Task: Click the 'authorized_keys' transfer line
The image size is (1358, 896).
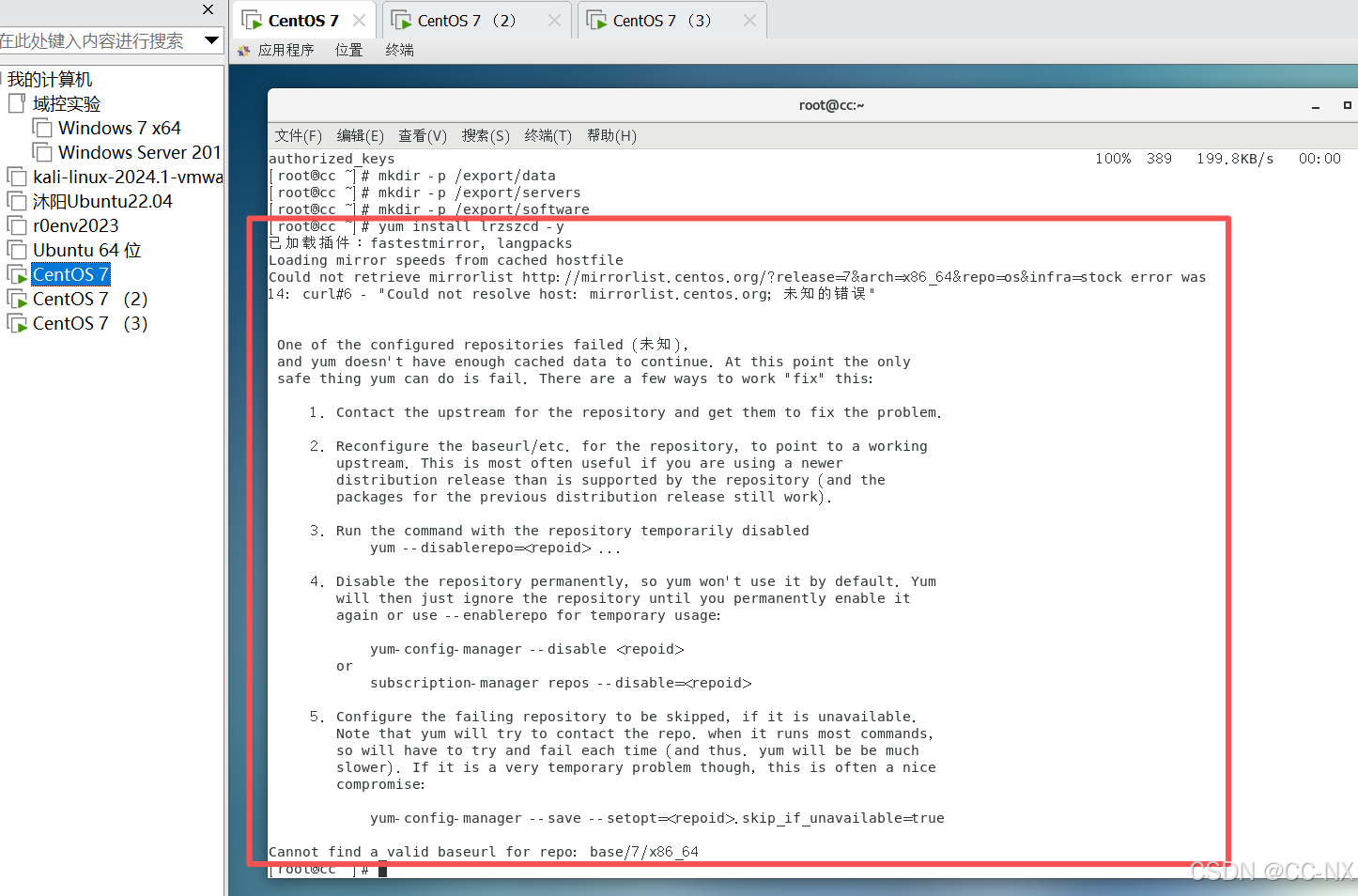Action: tap(332, 159)
